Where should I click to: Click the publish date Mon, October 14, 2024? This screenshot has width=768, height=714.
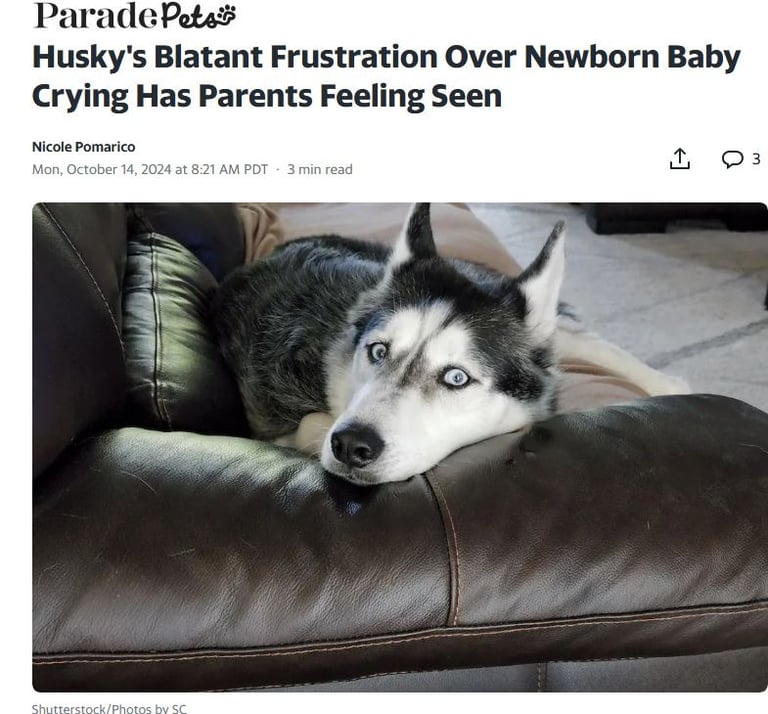(101, 169)
